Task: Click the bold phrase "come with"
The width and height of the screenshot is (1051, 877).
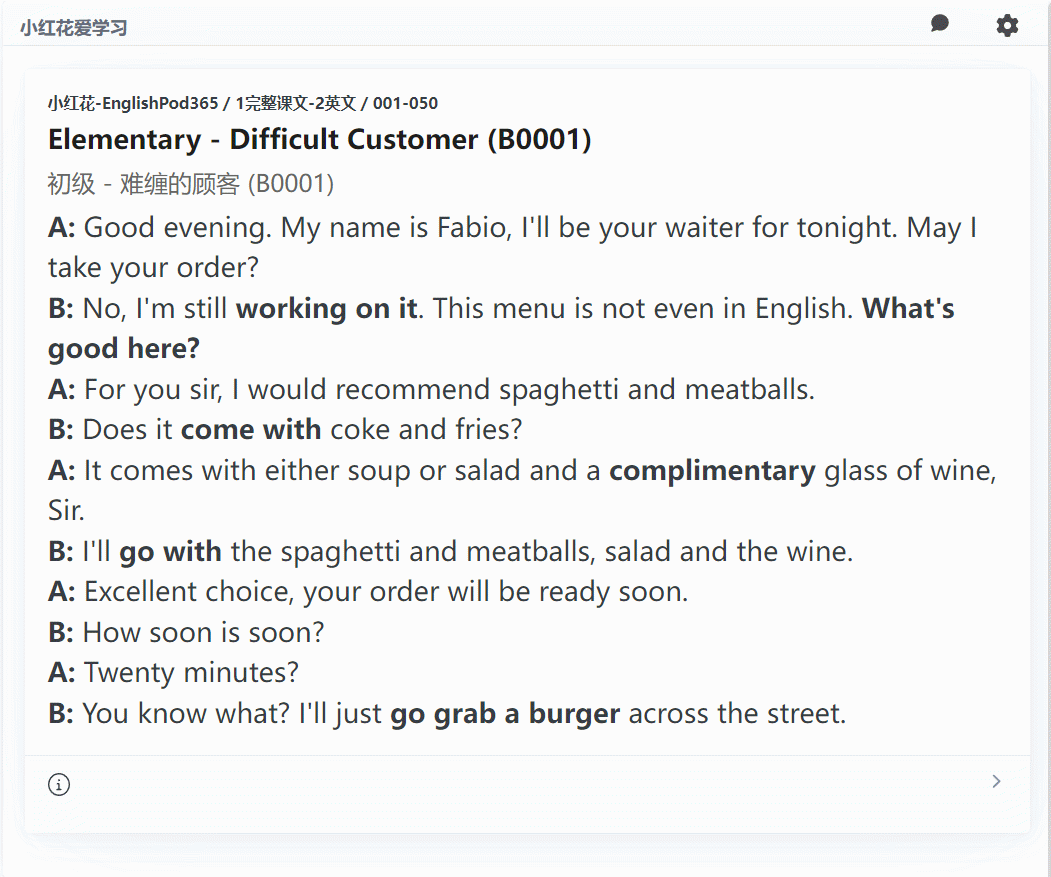Action: tap(250, 430)
